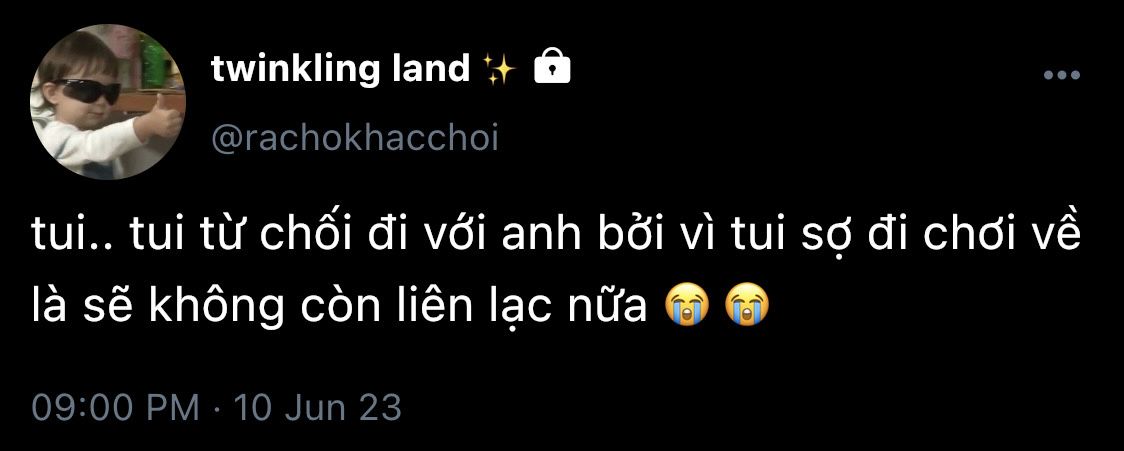Click the dot separator between time and date
Viewport: 1124px width, 451px height.
click(217, 409)
